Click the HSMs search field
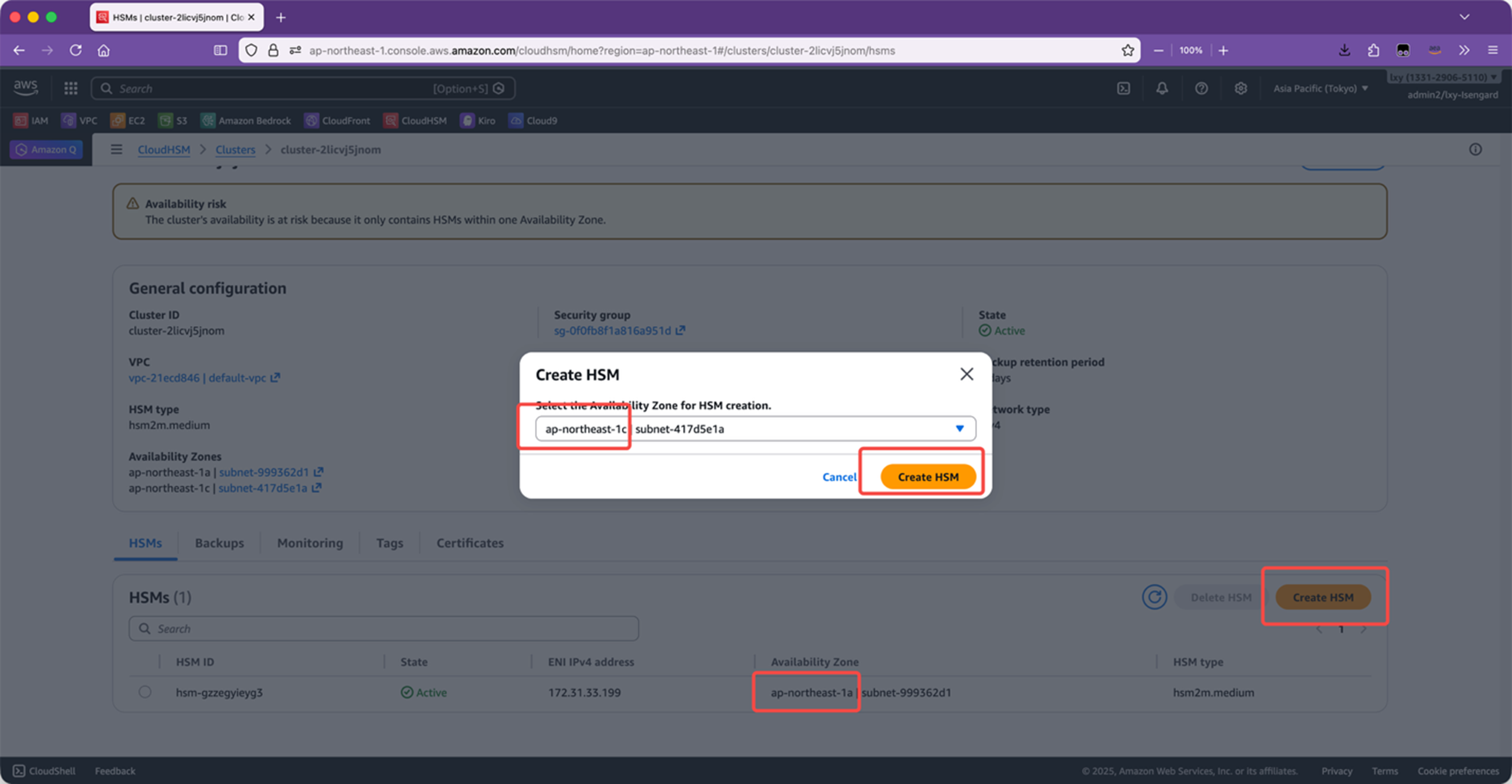The width and height of the screenshot is (1512, 784). point(384,628)
